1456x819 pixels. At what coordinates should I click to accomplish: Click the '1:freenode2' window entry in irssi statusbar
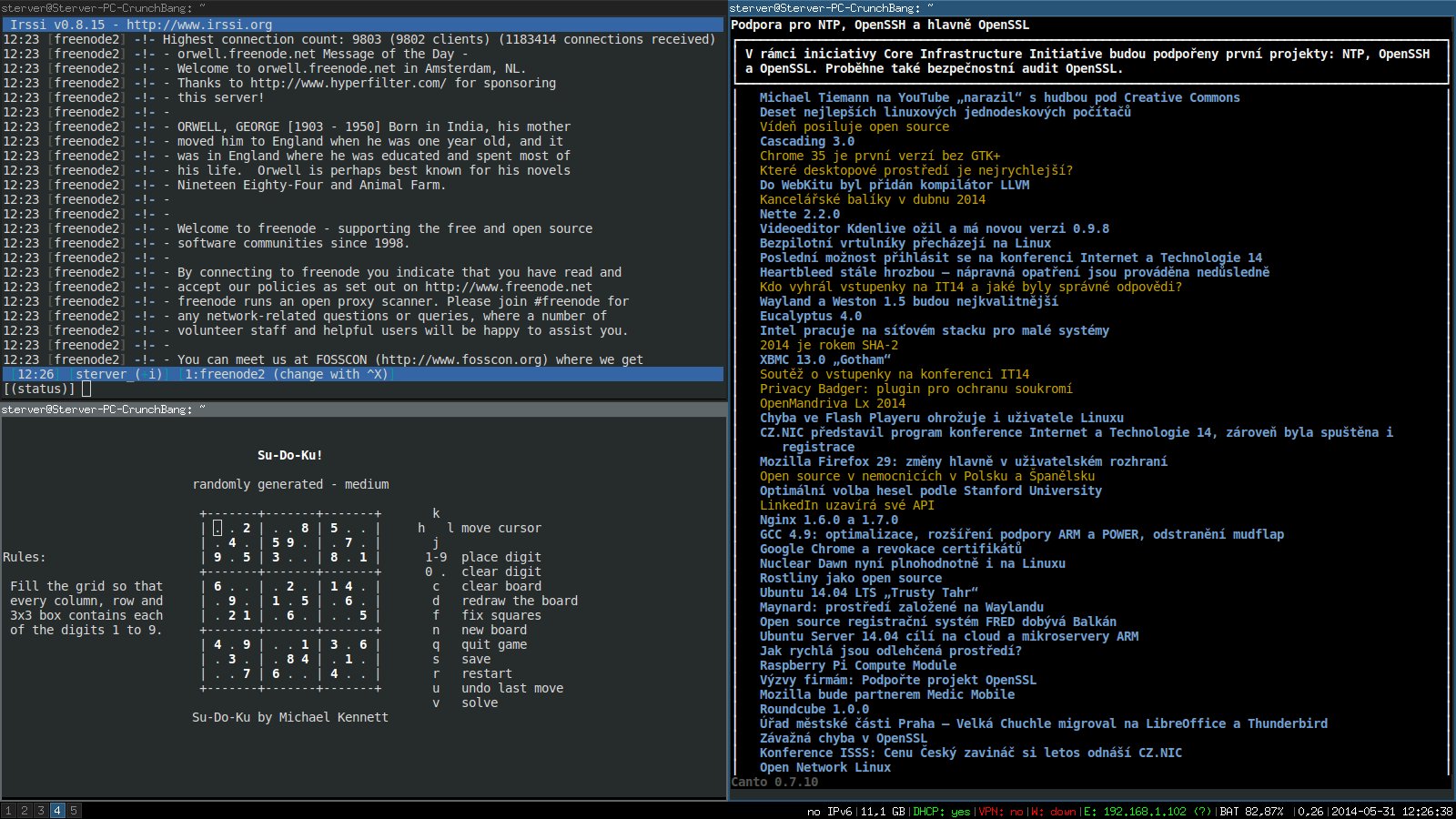coord(225,374)
